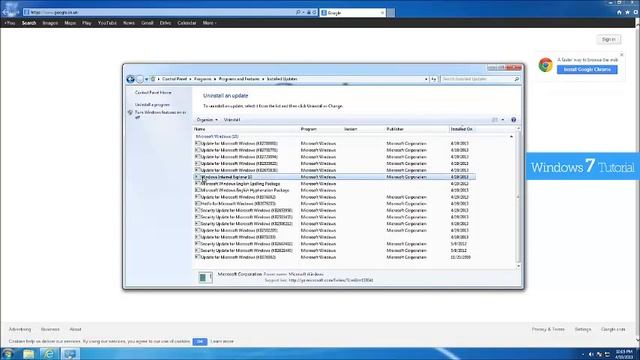Click the Hotfix for Microsoft Windows row icon
Image resolution: width=640 pixels, height=360 pixels.
tap(198, 204)
